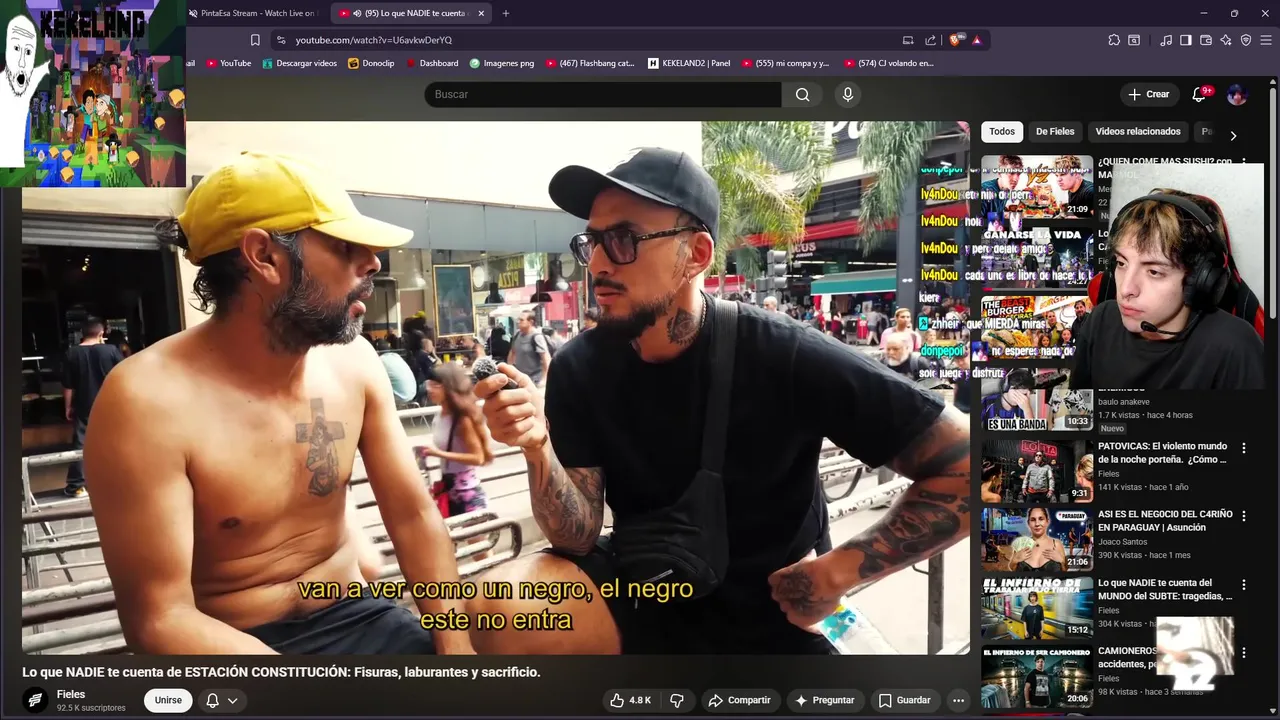Screen dimensions: 1280x720
Task: Open Brave Rewards triangle icon
Action: (976, 40)
